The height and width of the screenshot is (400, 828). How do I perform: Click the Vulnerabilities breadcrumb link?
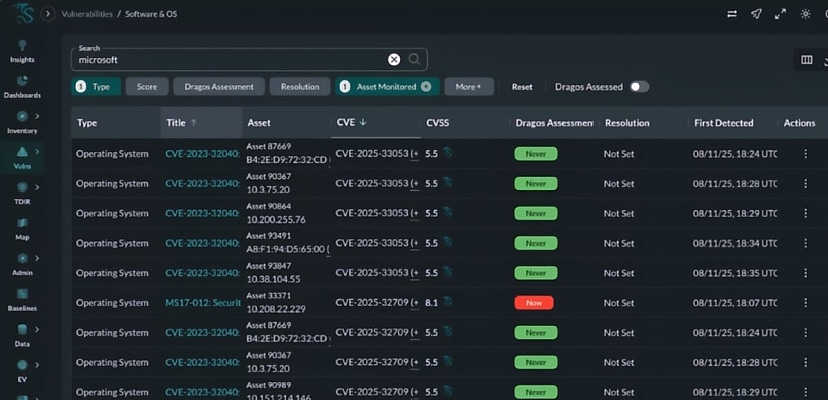(x=87, y=14)
